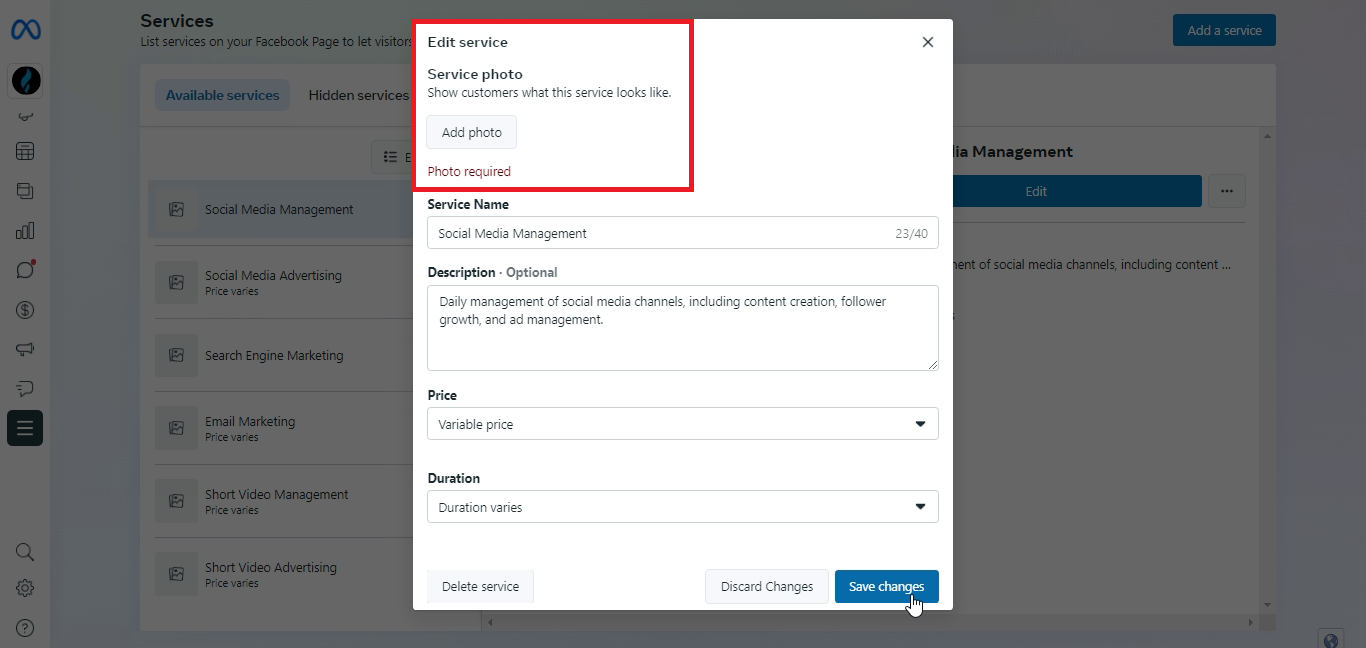1366x648 pixels.
Task: Close the Edit service dialog
Action: (928, 42)
